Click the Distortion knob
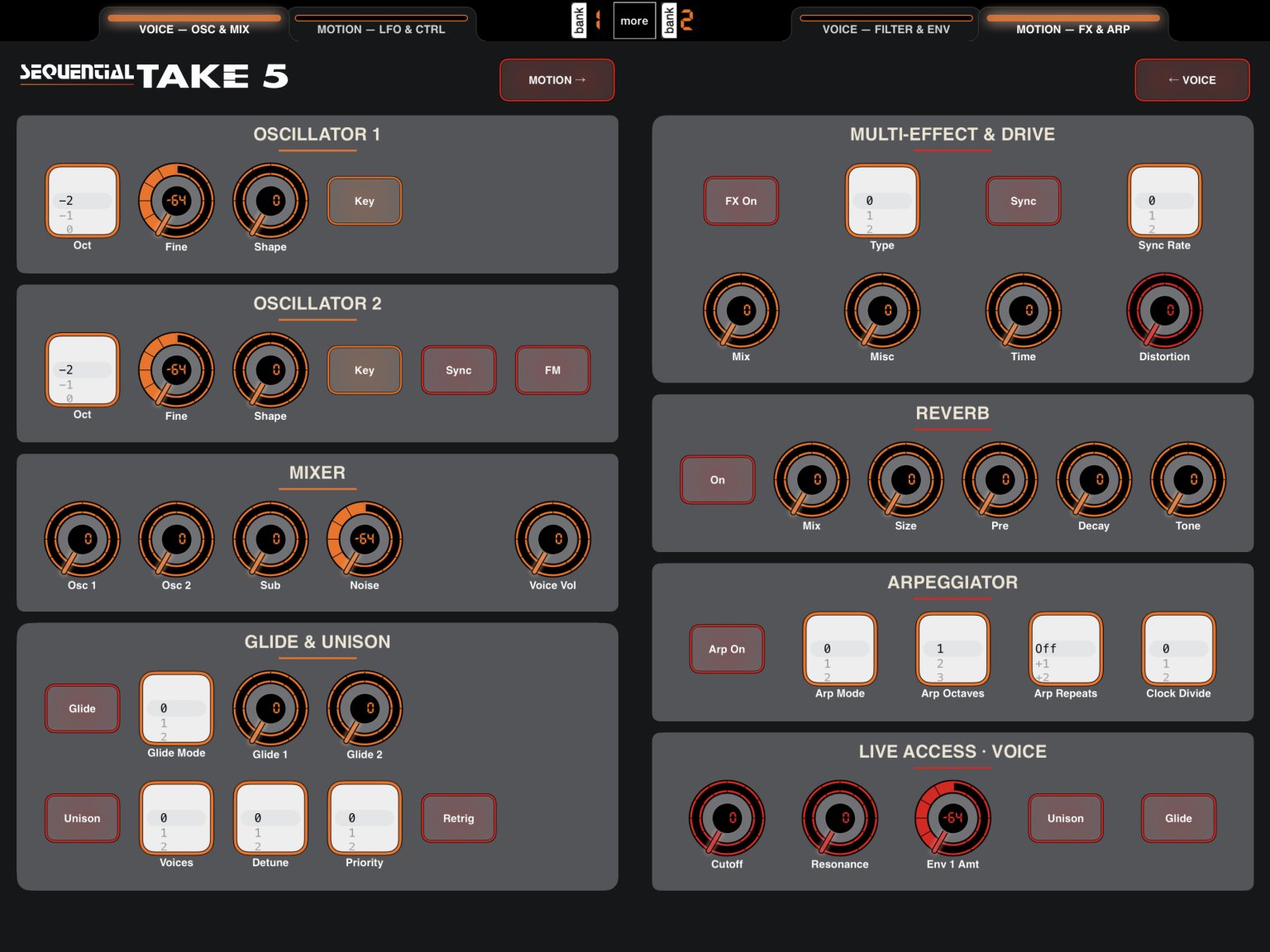This screenshot has width=1270, height=952. coord(1164,311)
